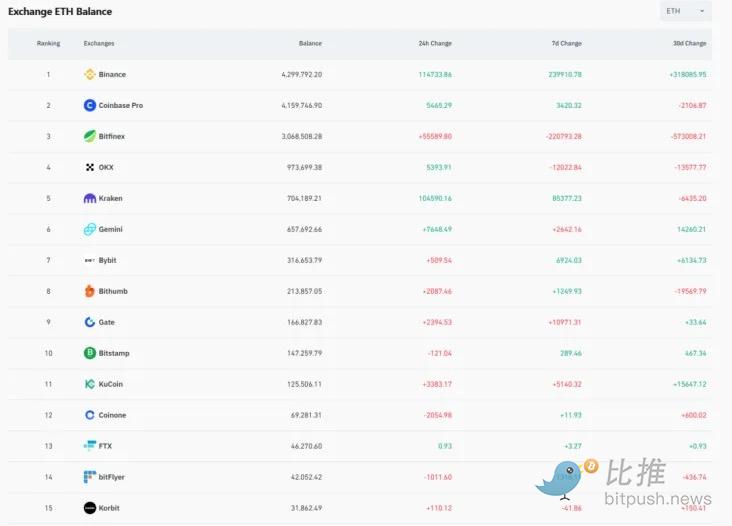Select FTX balance 46,270.60
The width and height of the screenshot is (732, 526).
[306, 446]
